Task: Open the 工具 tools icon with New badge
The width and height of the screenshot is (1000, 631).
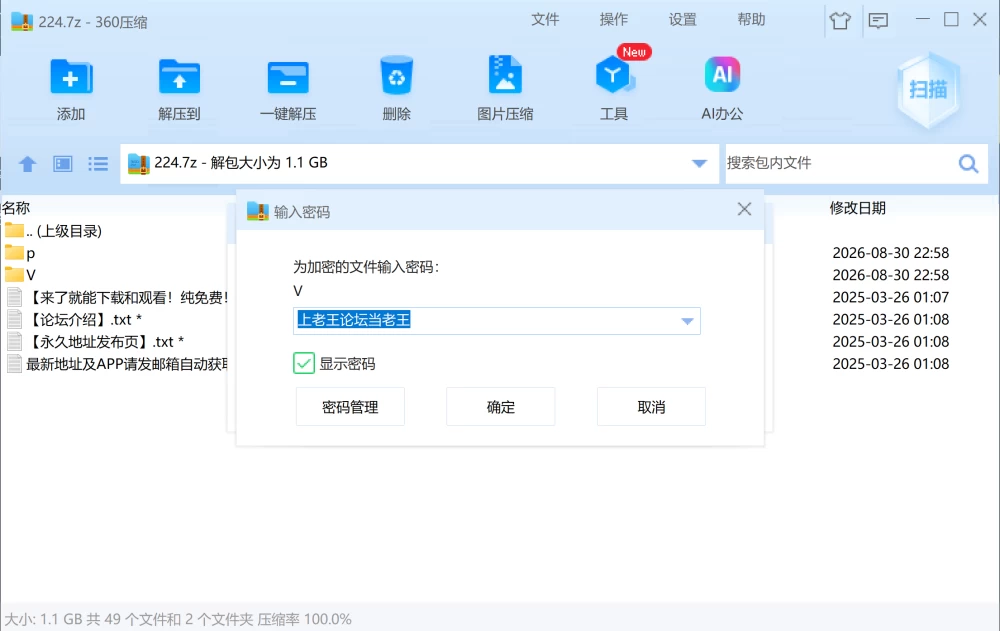Action: tap(614, 75)
